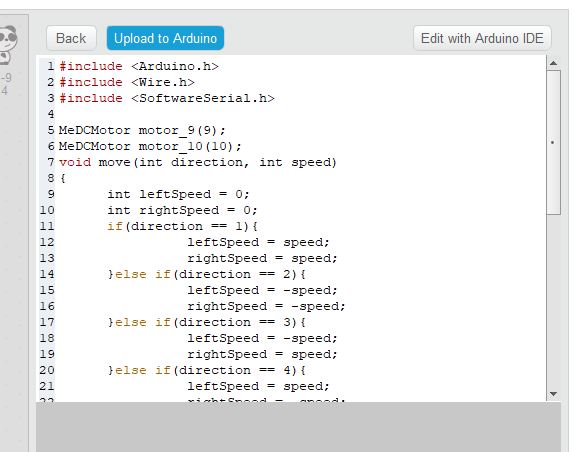Click the MeDCMotor motor_9 declaration line
Viewport: 574px width, 452px height.
click(x=142, y=130)
